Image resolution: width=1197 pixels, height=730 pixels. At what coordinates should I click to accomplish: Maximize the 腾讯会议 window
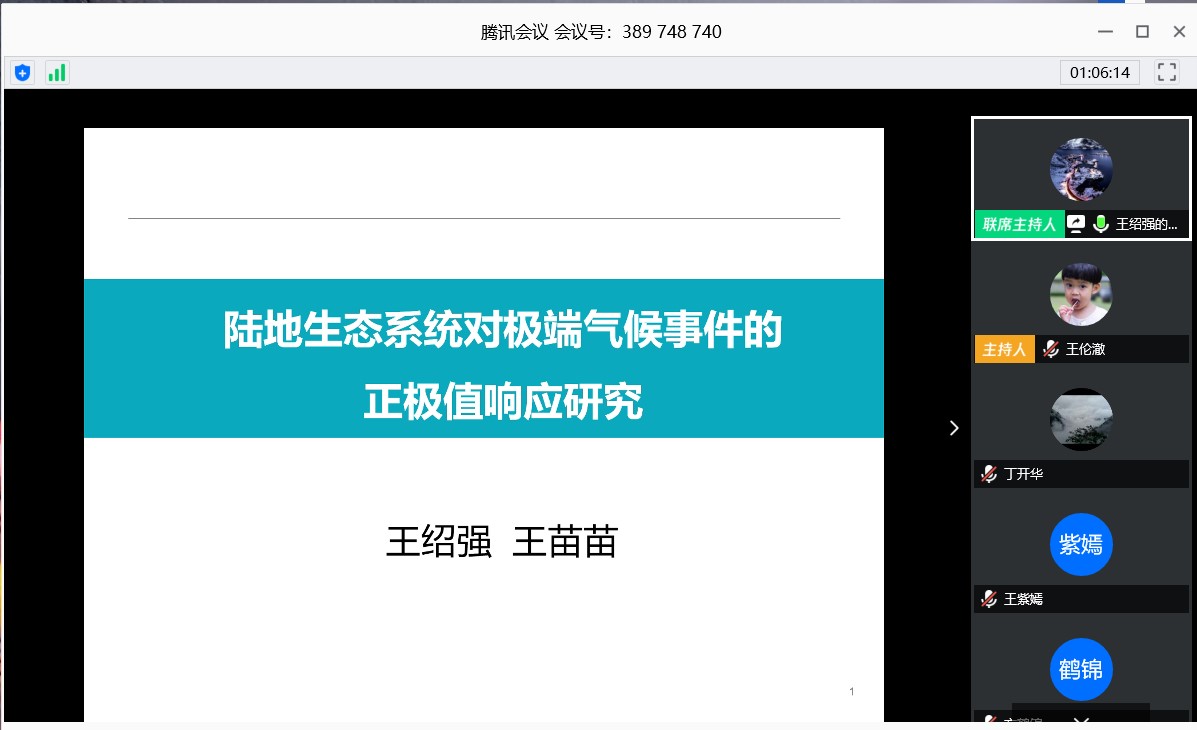(x=1142, y=31)
